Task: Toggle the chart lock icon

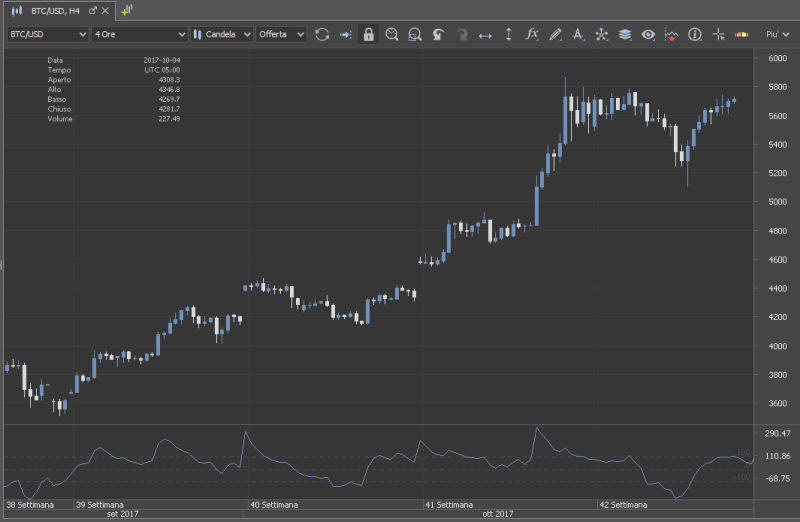Action: coord(369,34)
